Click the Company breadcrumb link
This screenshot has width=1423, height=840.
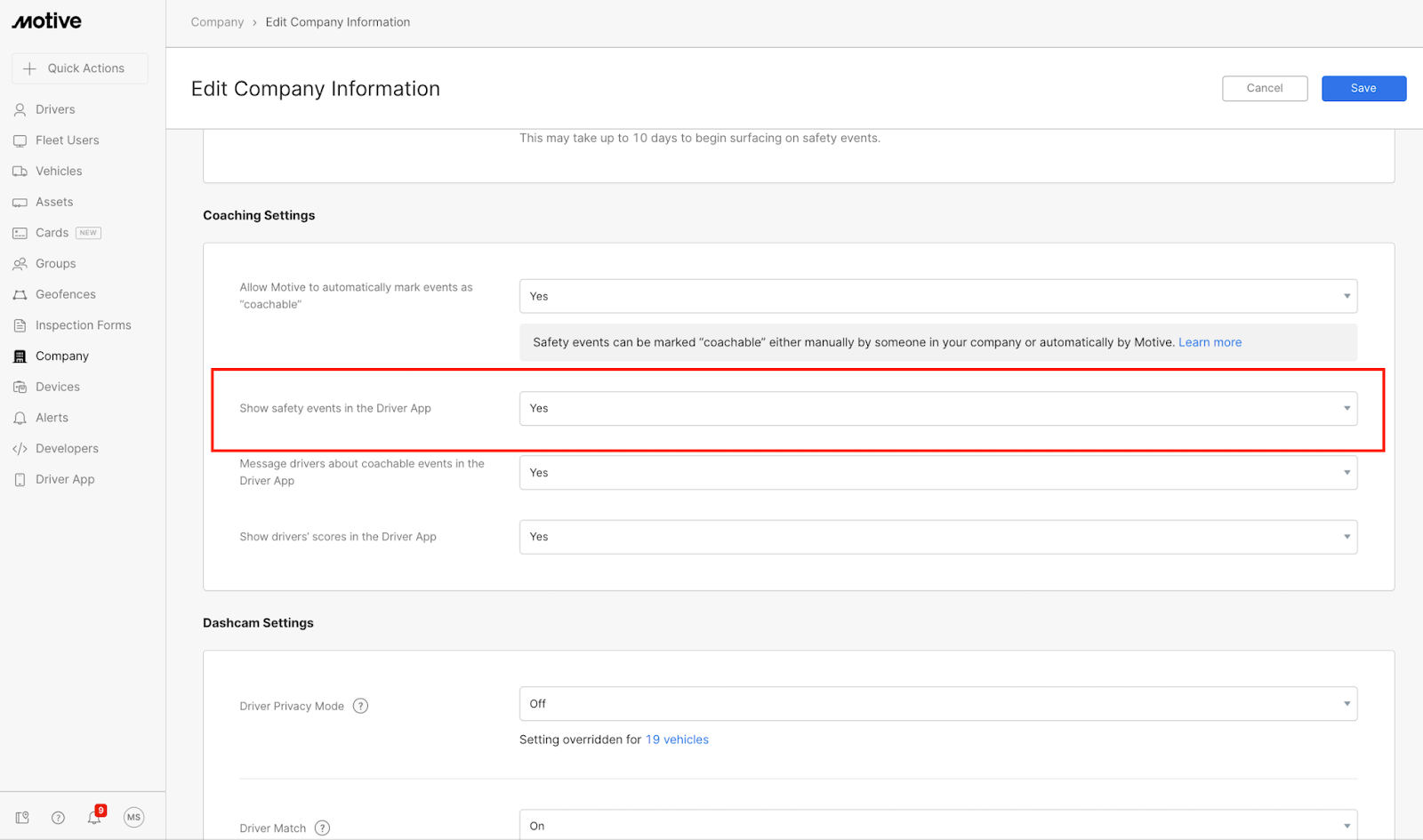click(217, 22)
